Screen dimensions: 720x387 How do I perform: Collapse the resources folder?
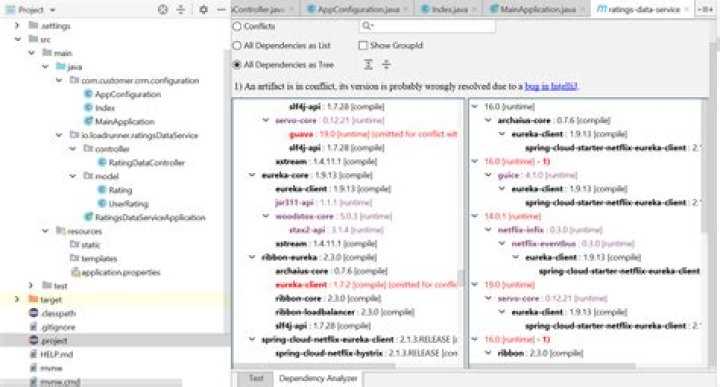(45, 231)
